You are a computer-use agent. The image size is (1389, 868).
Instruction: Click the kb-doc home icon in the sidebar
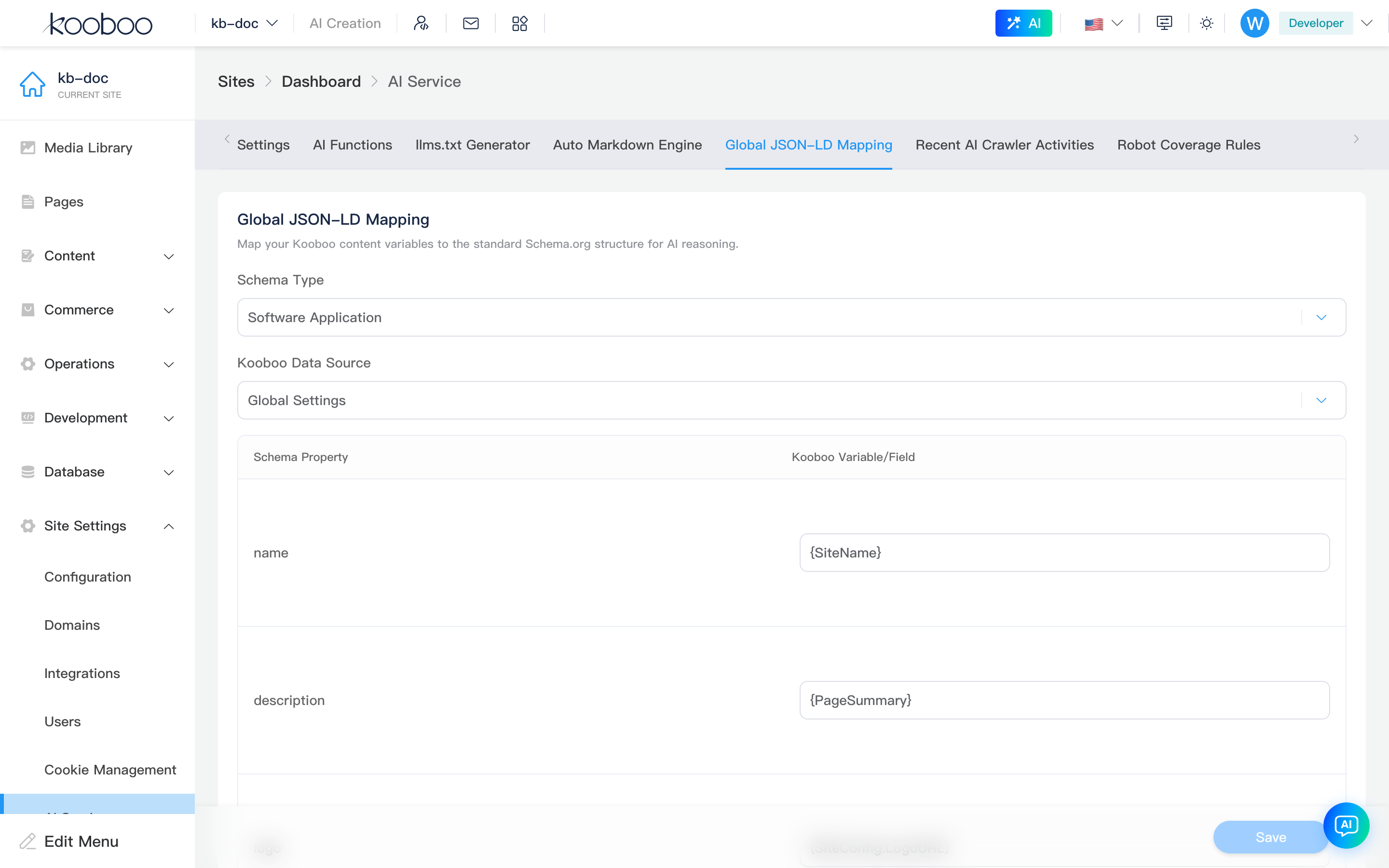pos(32,85)
